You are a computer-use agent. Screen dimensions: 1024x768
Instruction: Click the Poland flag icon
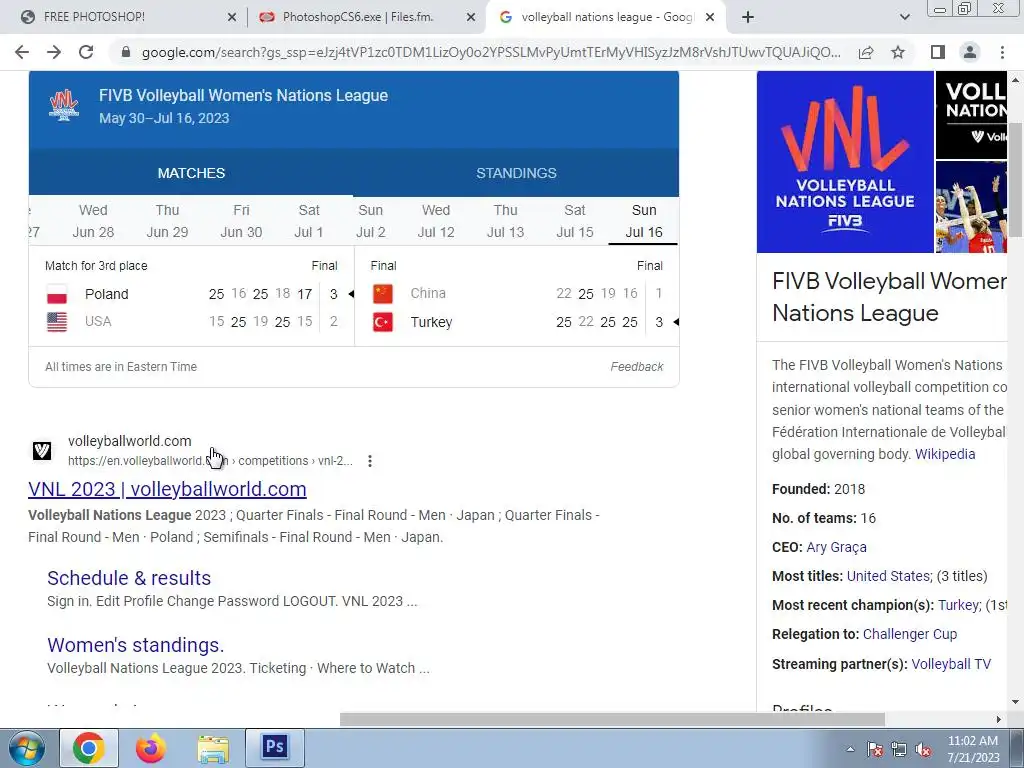pyautogui.click(x=57, y=294)
